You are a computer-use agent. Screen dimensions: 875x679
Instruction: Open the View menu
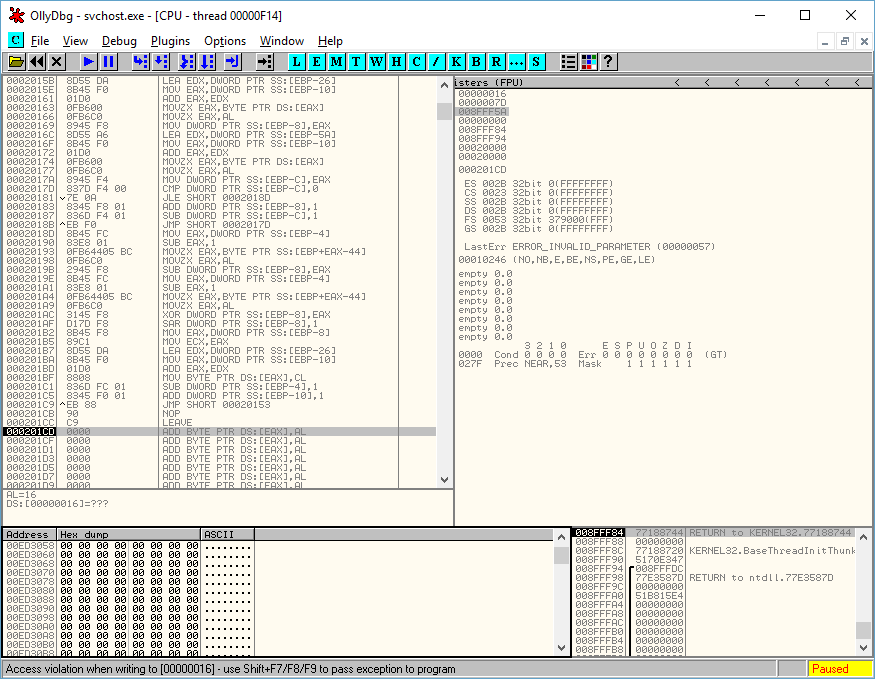coord(75,41)
